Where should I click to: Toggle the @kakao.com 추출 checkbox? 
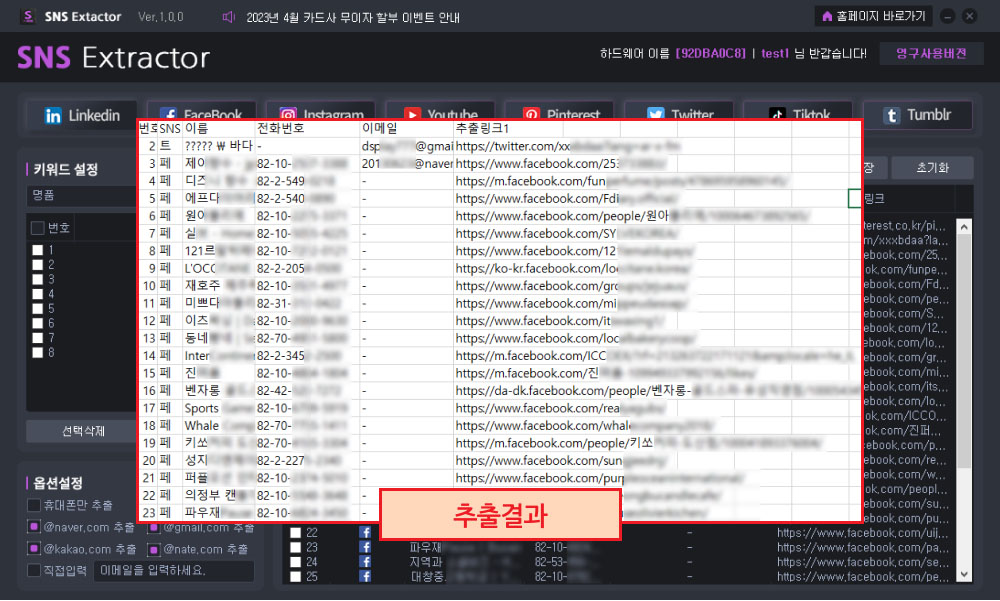click(34, 549)
